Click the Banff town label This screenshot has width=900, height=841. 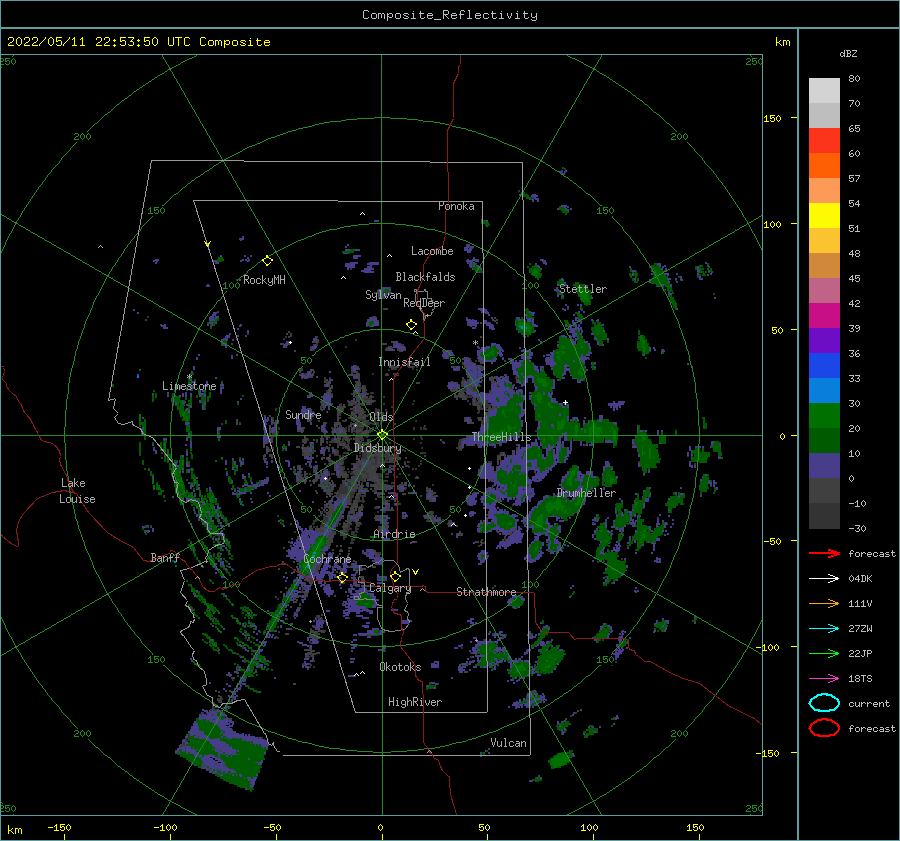pyautogui.click(x=165, y=557)
